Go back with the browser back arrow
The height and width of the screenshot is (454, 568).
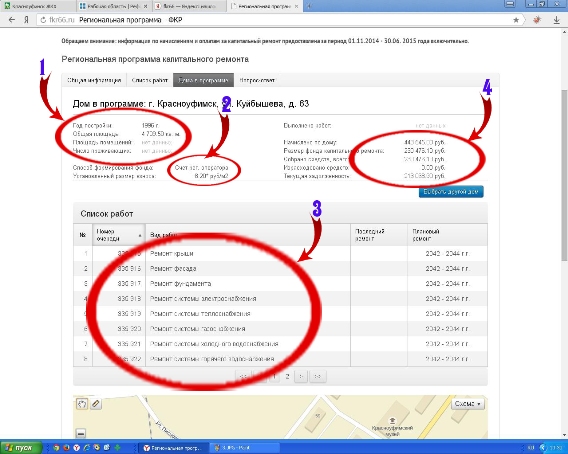click(x=12, y=20)
